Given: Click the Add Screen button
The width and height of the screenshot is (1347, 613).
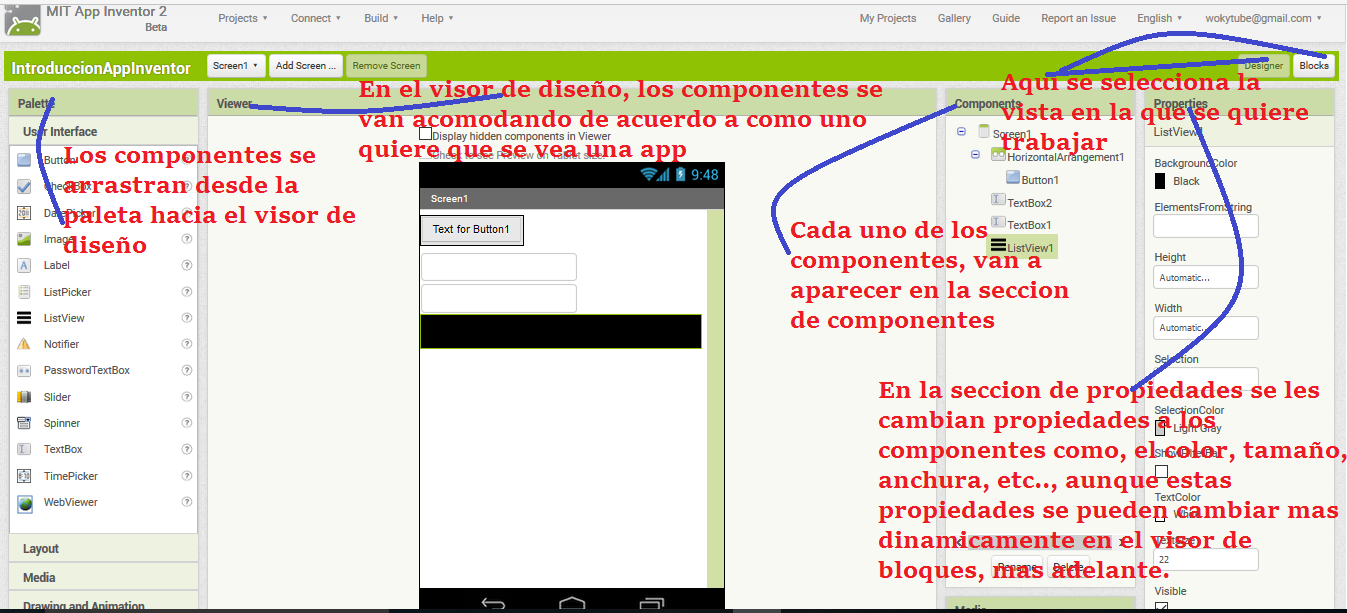Looking at the screenshot, I should 305,63.
